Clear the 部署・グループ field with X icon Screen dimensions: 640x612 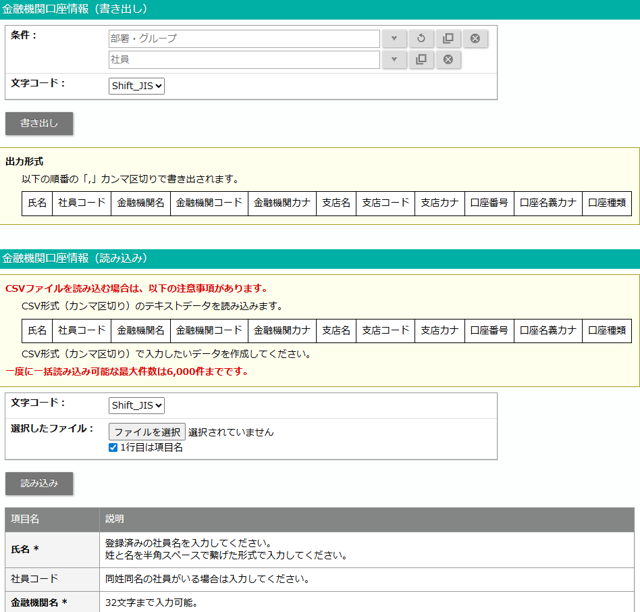475,39
